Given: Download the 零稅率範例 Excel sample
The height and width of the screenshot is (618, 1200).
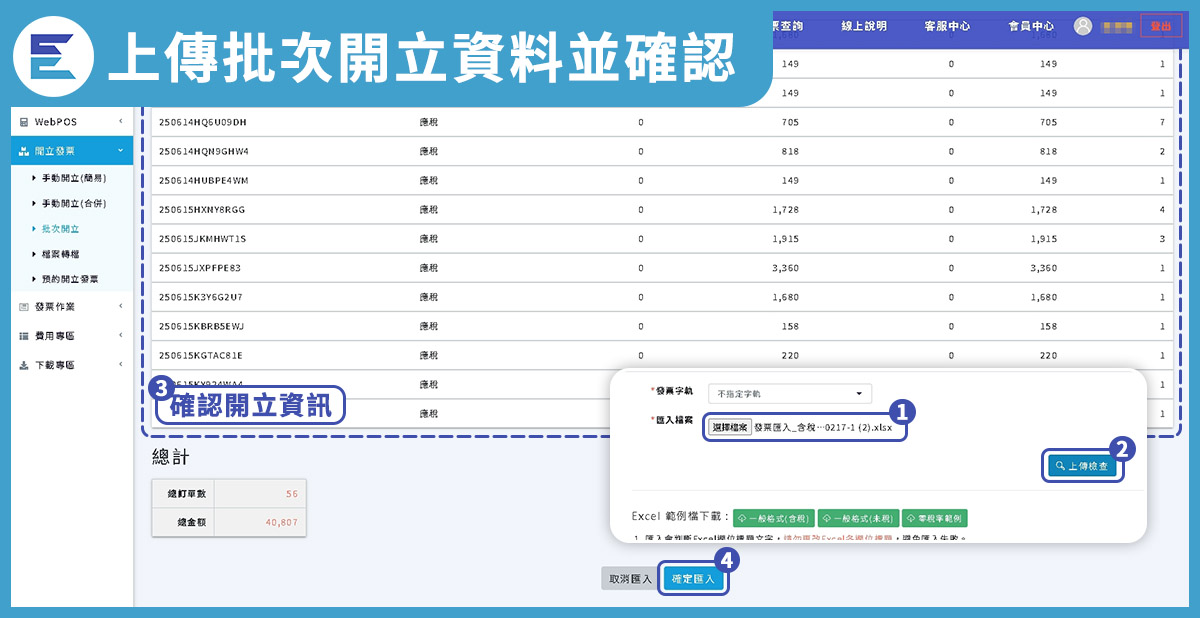Looking at the screenshot, I should pyautogui.click(x=934, y=518).
